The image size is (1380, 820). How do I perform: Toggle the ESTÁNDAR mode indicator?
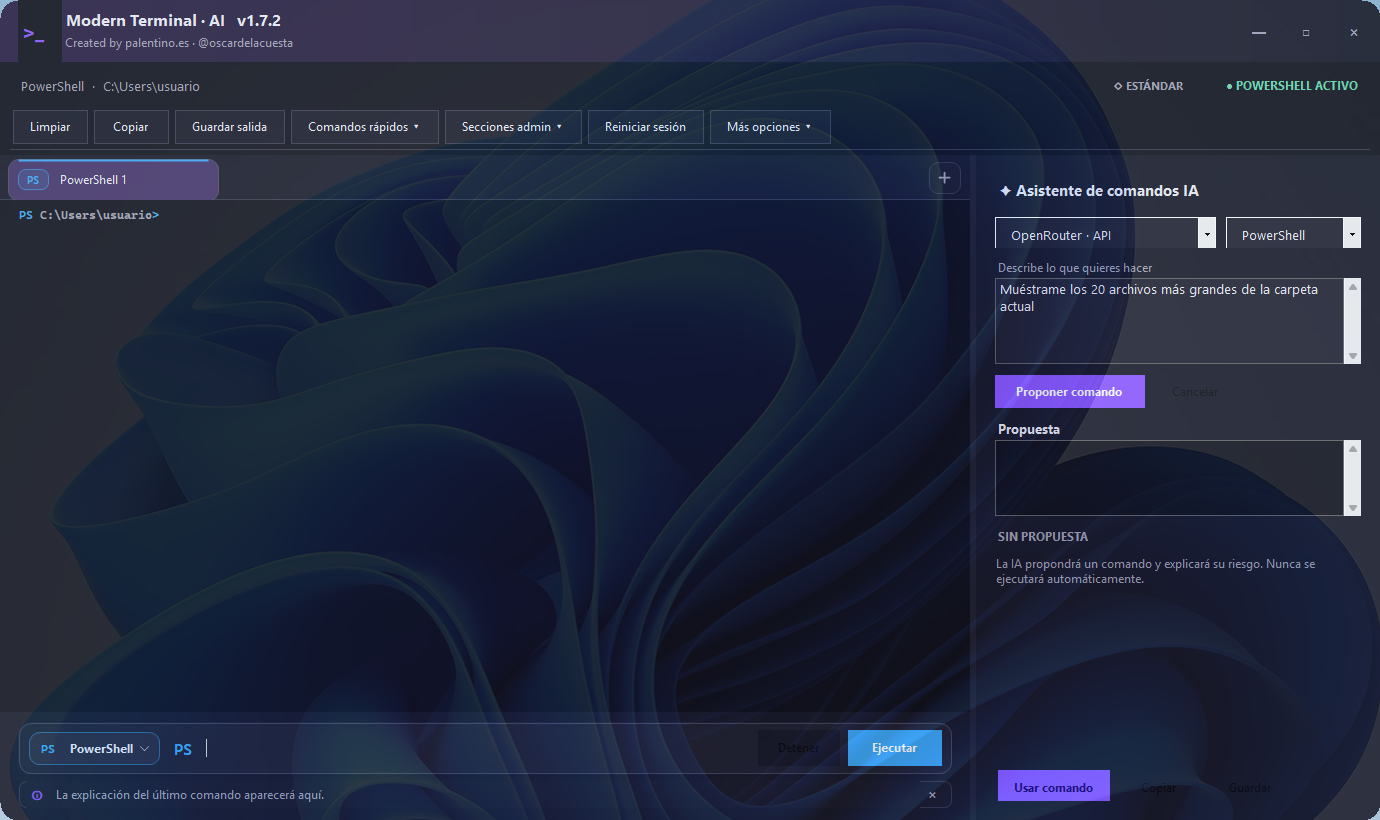click(x=1149, y=86)
